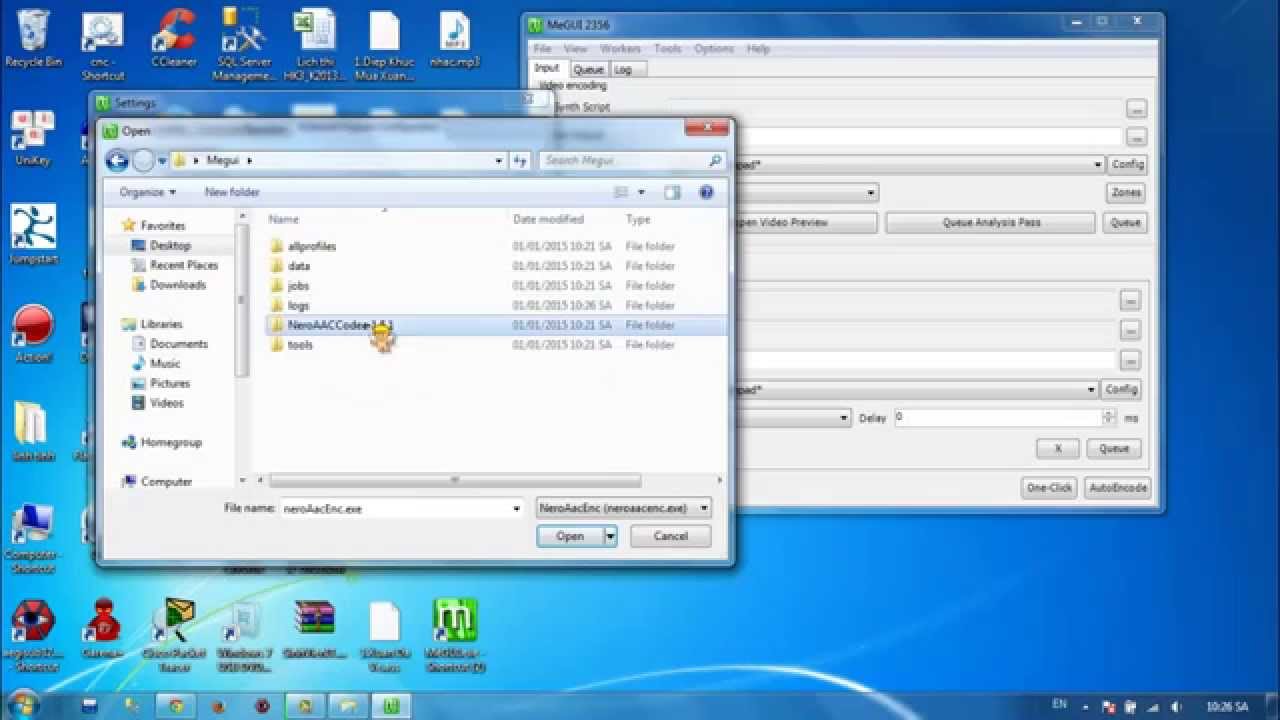Select Pictures under Libraries
This screenshot has height=720, width=1280.
point(169,383)
